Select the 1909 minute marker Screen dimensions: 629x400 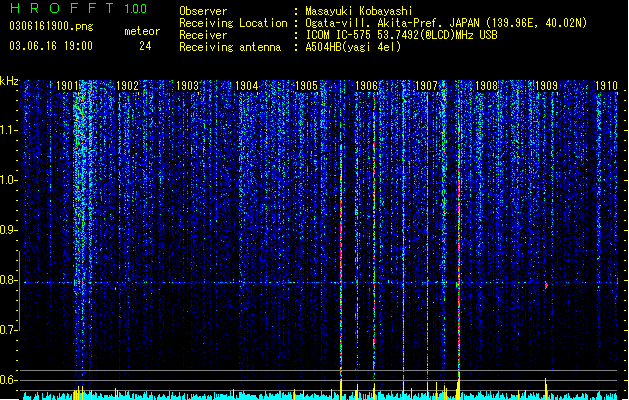pyautogui.click(x=546, y=86)
